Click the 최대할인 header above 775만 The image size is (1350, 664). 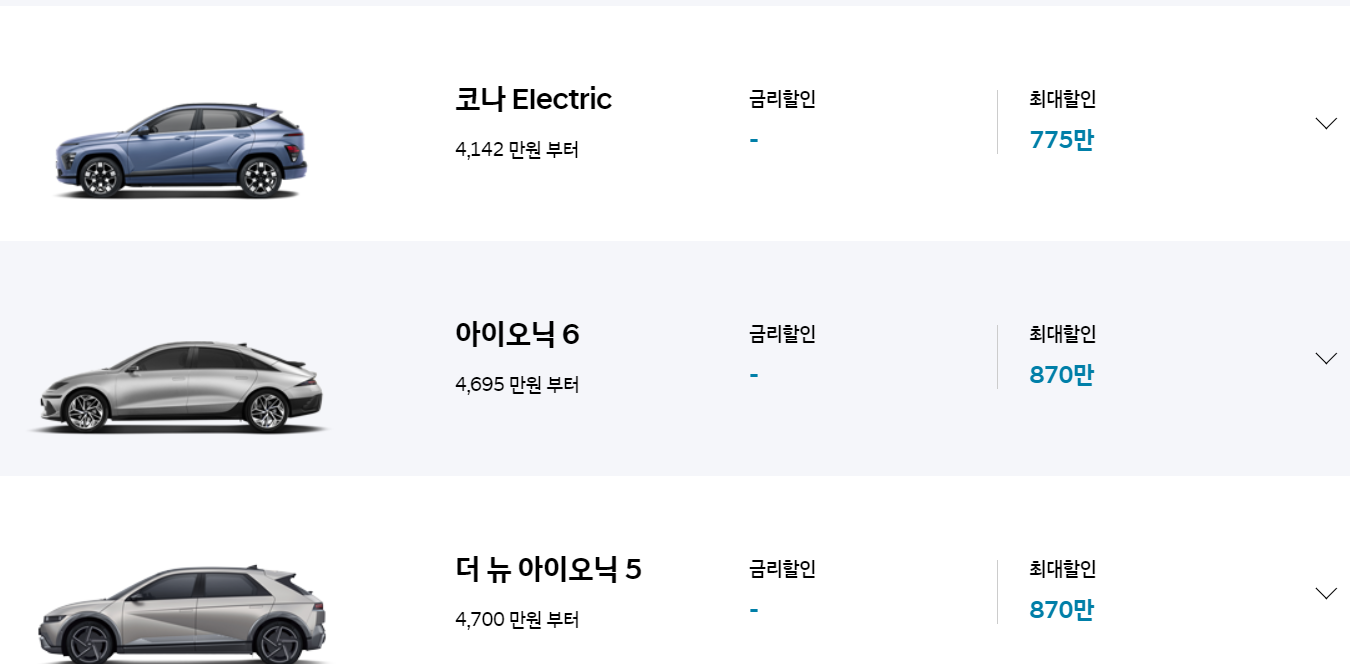tap(1063, 100)
